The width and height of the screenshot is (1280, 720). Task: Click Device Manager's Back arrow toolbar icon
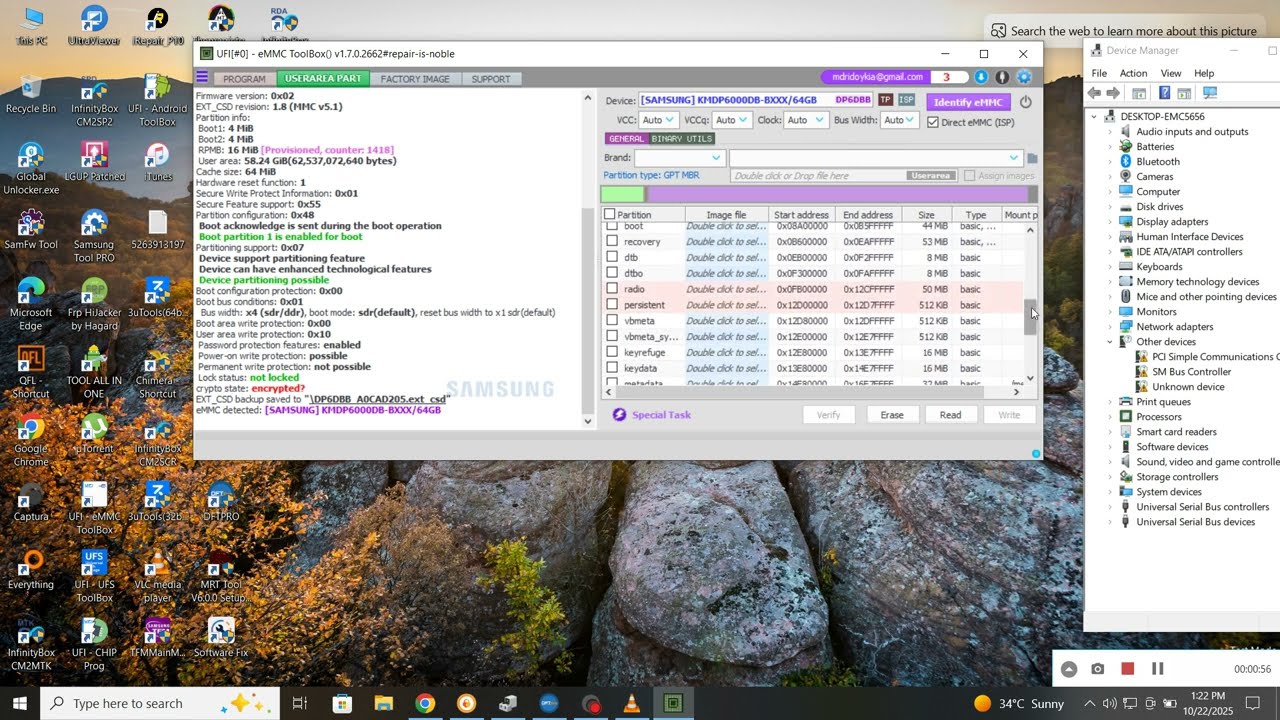click(1094, 93)
